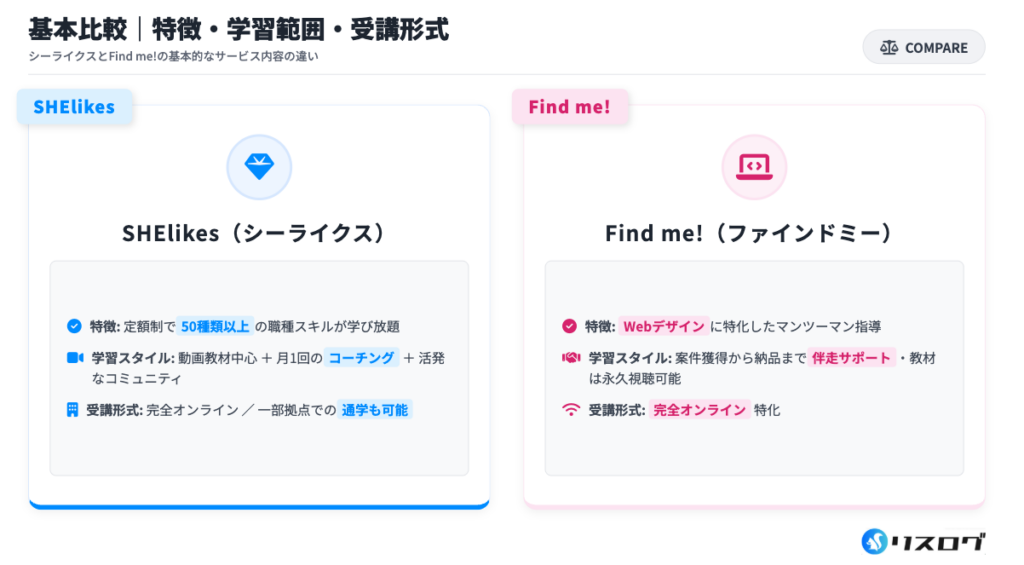Select the blue SHElikes tab label
The height and width of the screenshot is (565, 1024).
pyautogui.click(x=74, y=107)
